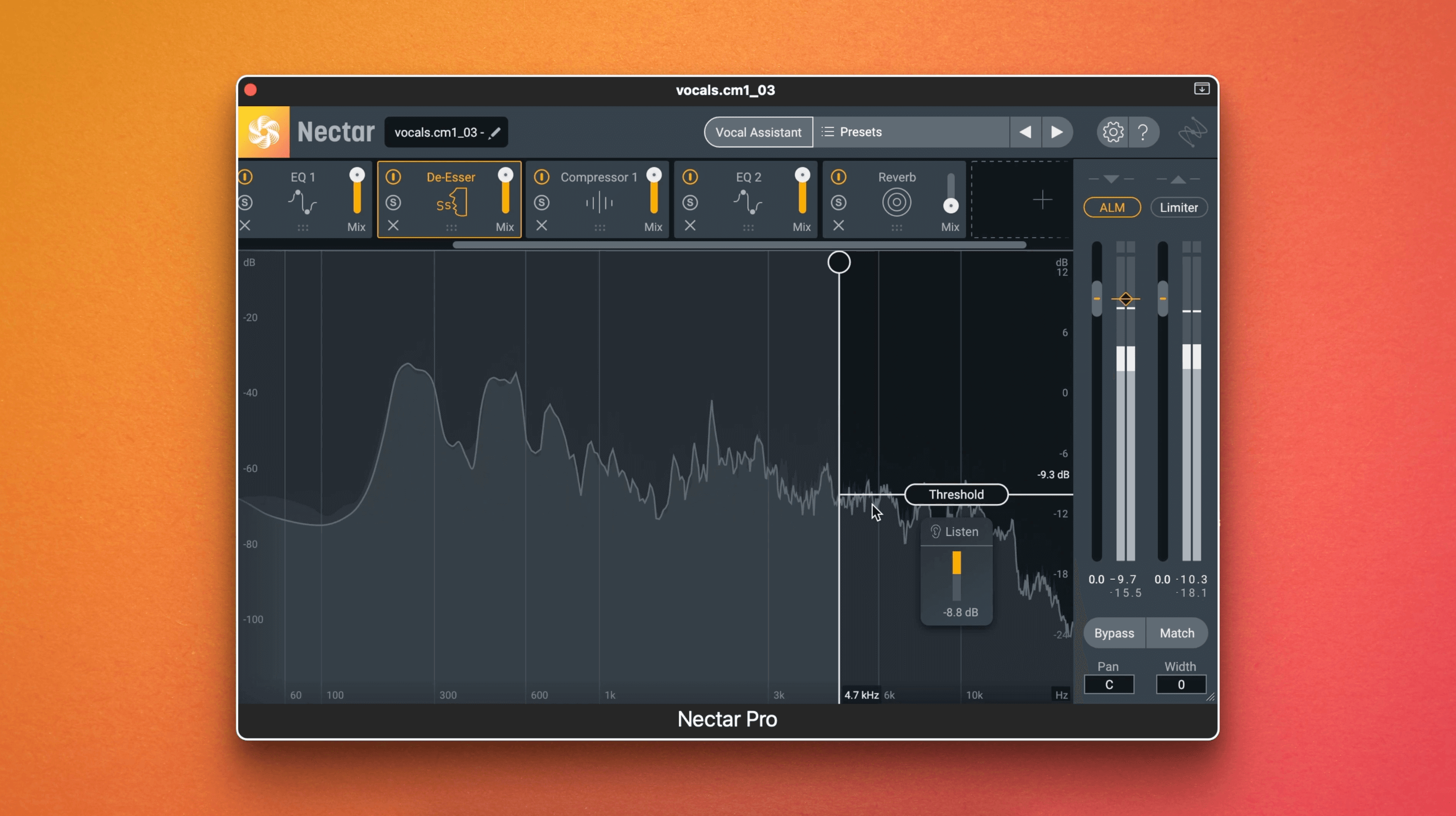Load the previous preset

pos(1025,132)
